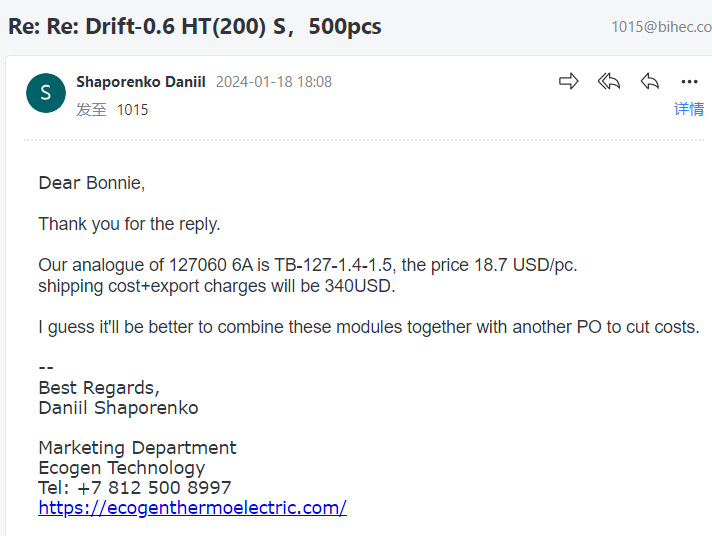
Task: Show message details via 详情 link
Action: click(x=689, y=109)
